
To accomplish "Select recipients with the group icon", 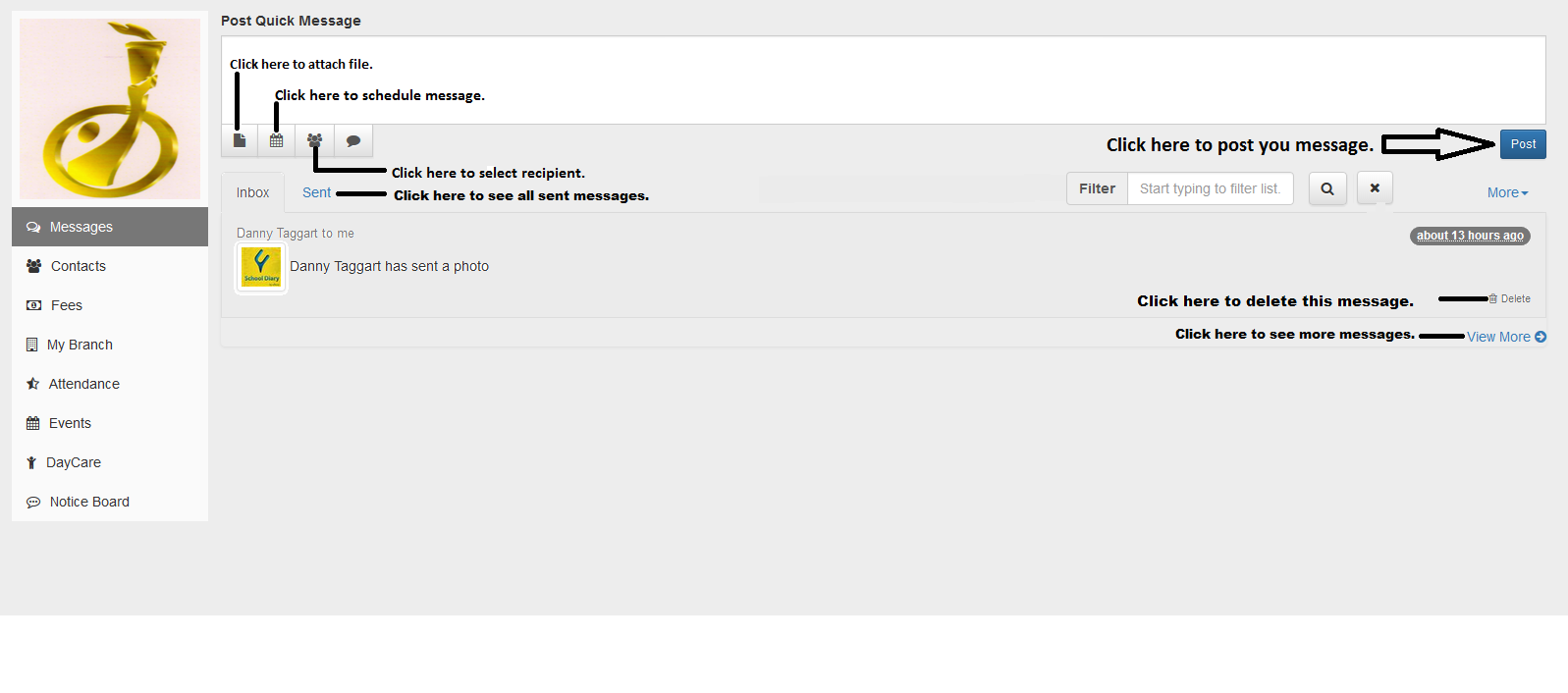I will coord(314,140).
